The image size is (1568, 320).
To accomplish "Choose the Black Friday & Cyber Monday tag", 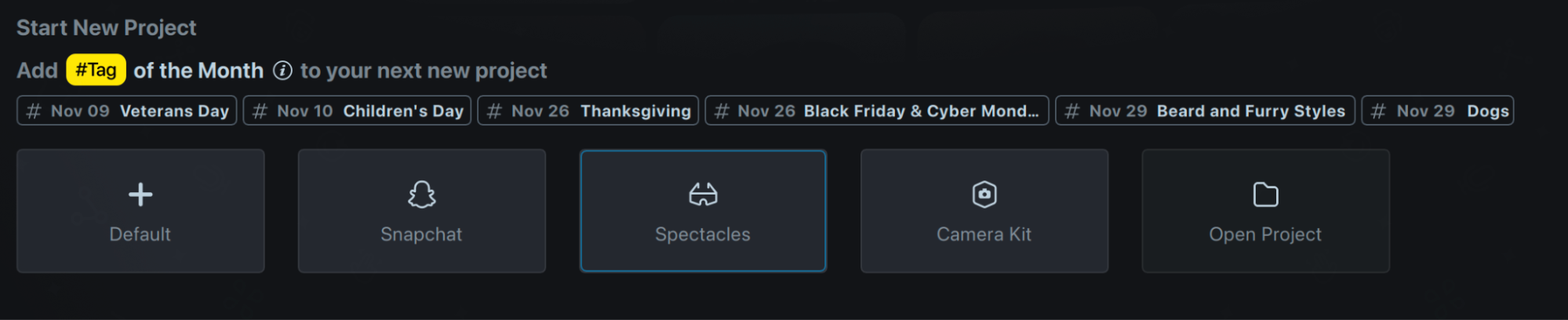I will coord(877,111).
